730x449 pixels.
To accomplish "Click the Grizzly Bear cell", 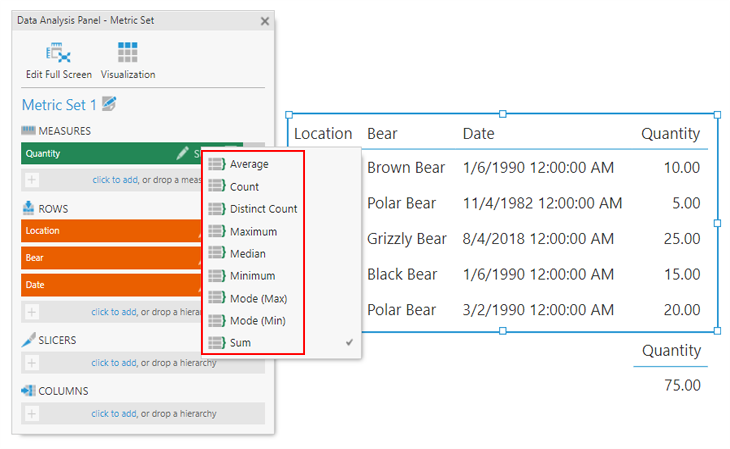I will (x=407, y=239).
